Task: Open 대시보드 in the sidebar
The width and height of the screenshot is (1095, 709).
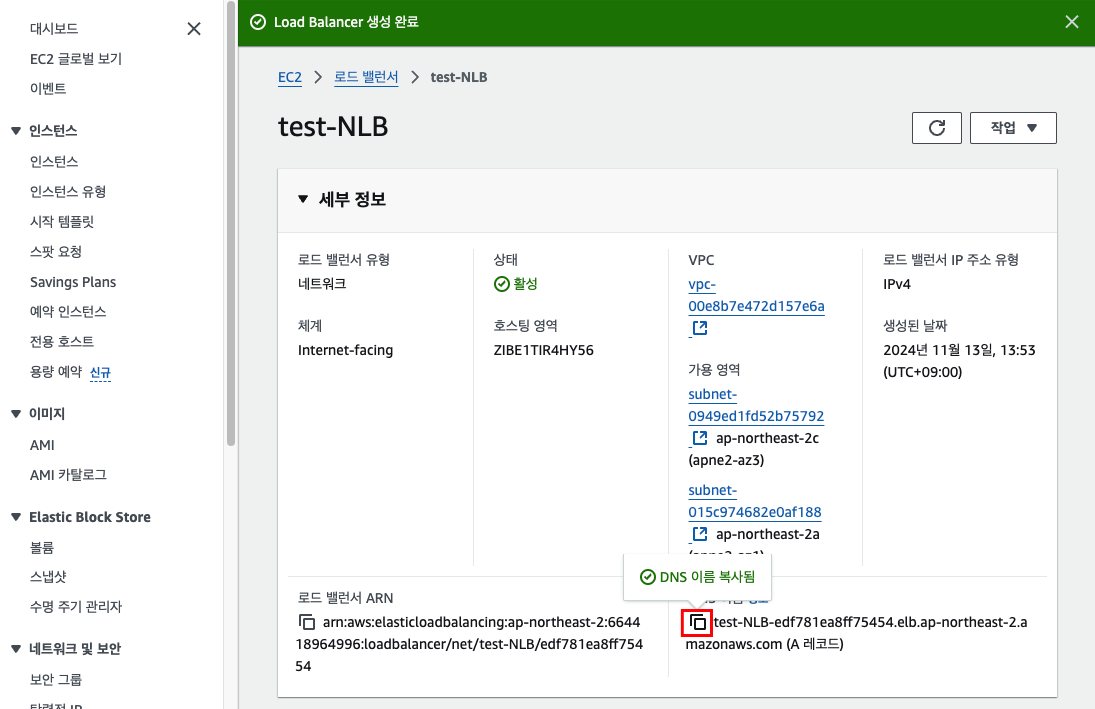Action: coord(54,29)
